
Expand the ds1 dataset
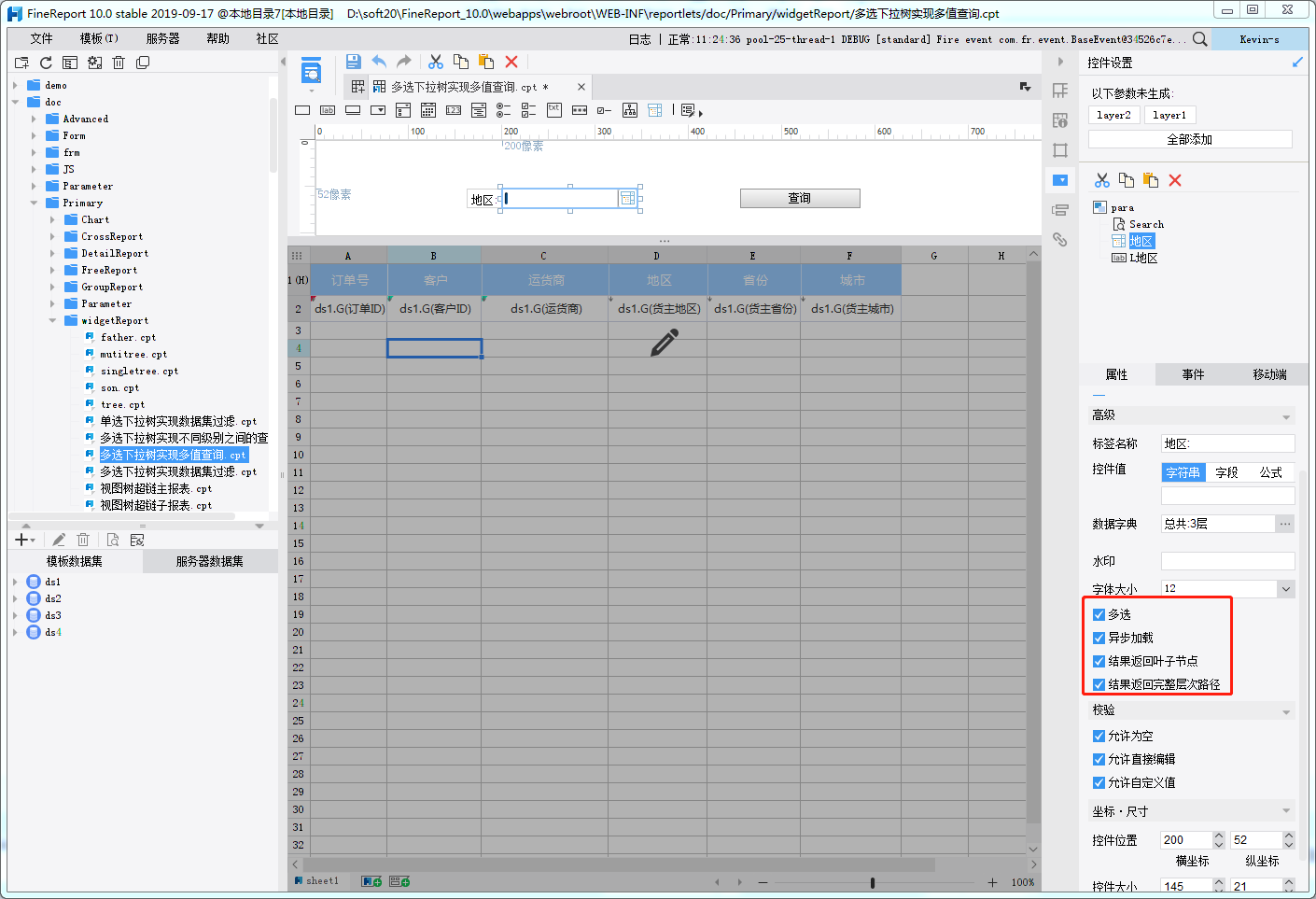tap(15, 582)
